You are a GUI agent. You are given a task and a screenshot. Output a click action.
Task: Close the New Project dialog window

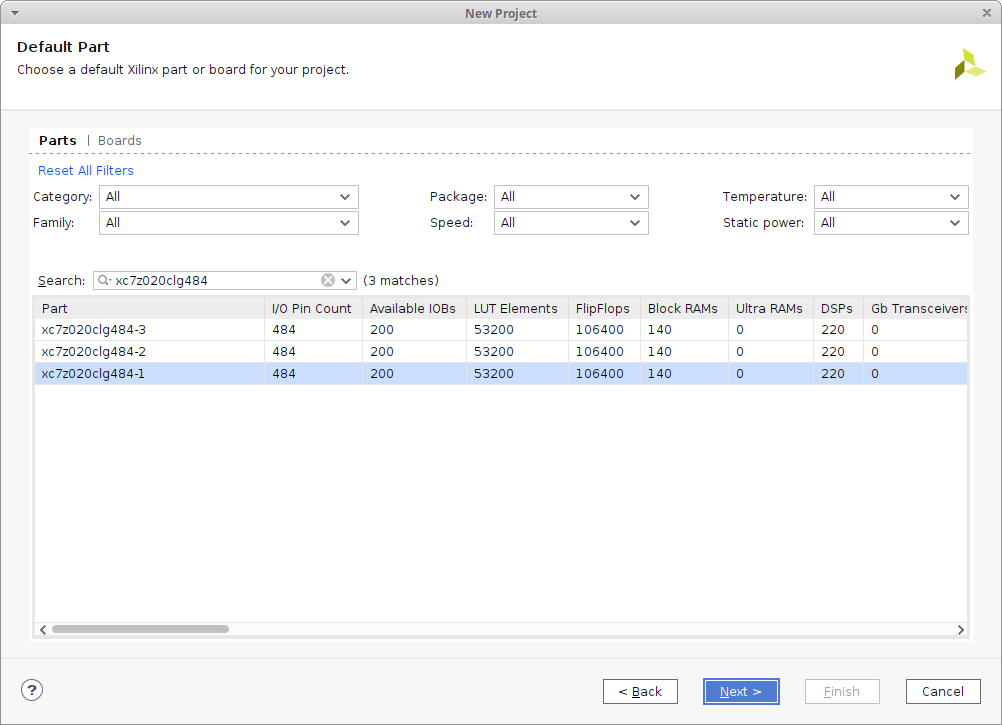[987, 13]
